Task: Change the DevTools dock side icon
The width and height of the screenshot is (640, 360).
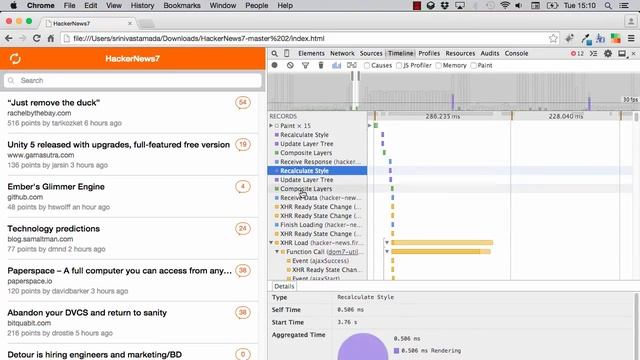Action: point(622,53)
